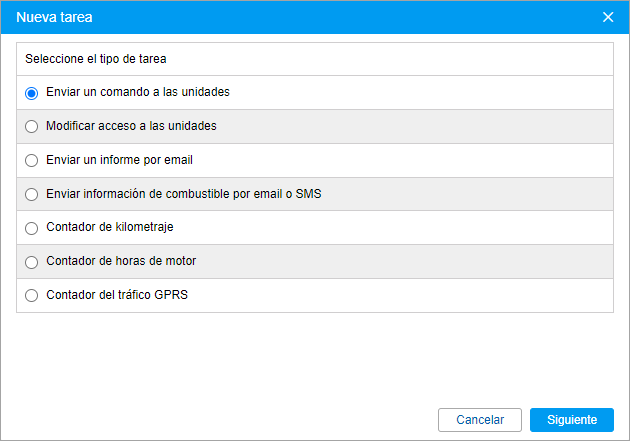Select the 'Enviar un comando a las unidades' radio button
Image resolution: width=630 pixels, height=441 pixels.
tap(31, 93)
